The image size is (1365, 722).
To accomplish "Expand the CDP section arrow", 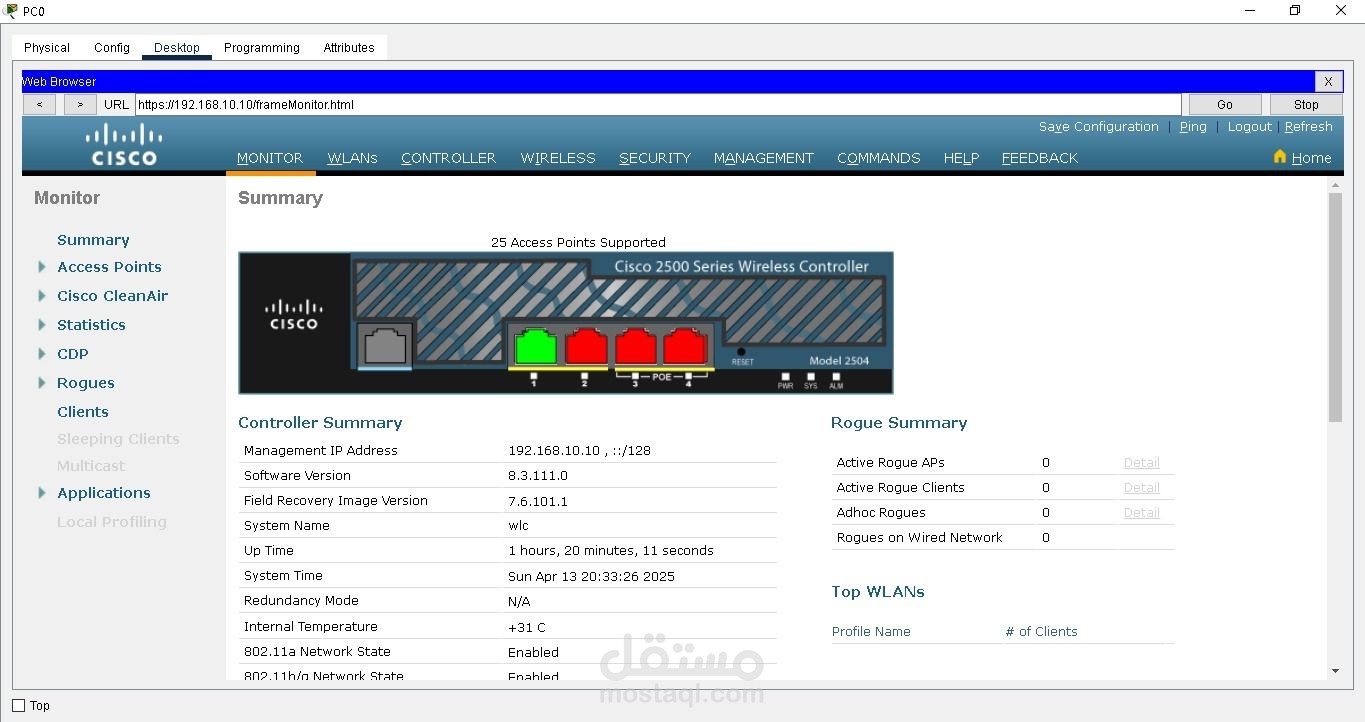I will (42, 354).
